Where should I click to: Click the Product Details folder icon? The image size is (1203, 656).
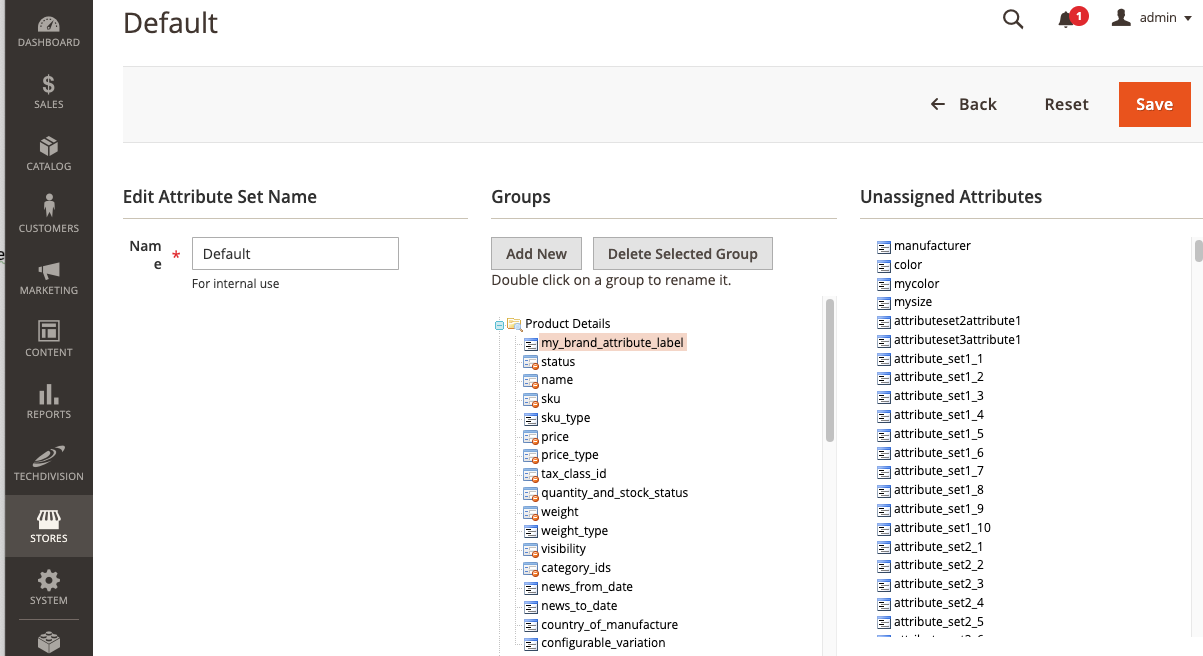coord(514,324)
